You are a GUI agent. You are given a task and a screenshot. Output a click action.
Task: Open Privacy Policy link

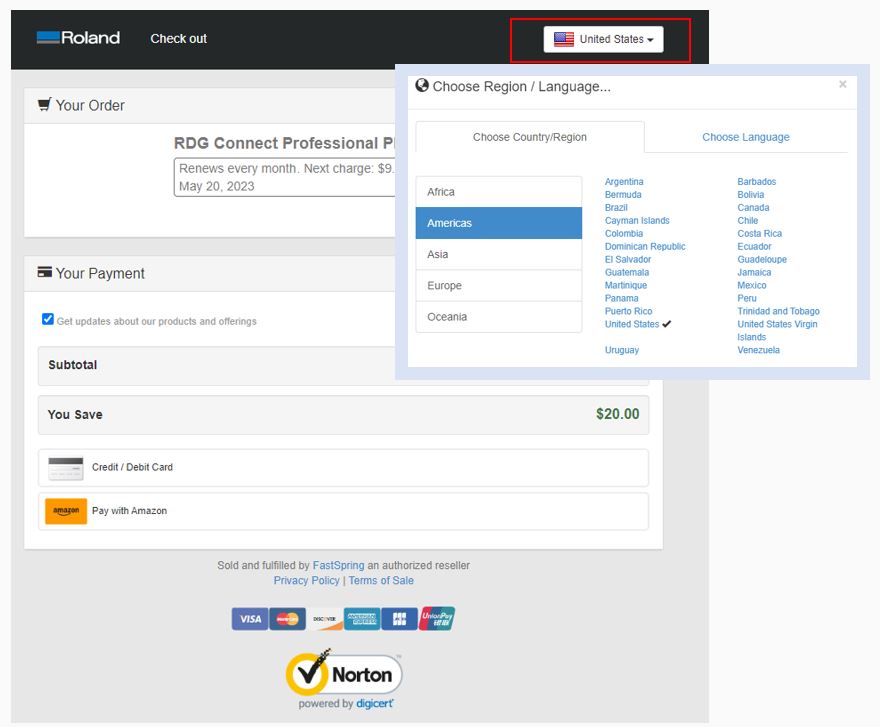click(306, 580)
